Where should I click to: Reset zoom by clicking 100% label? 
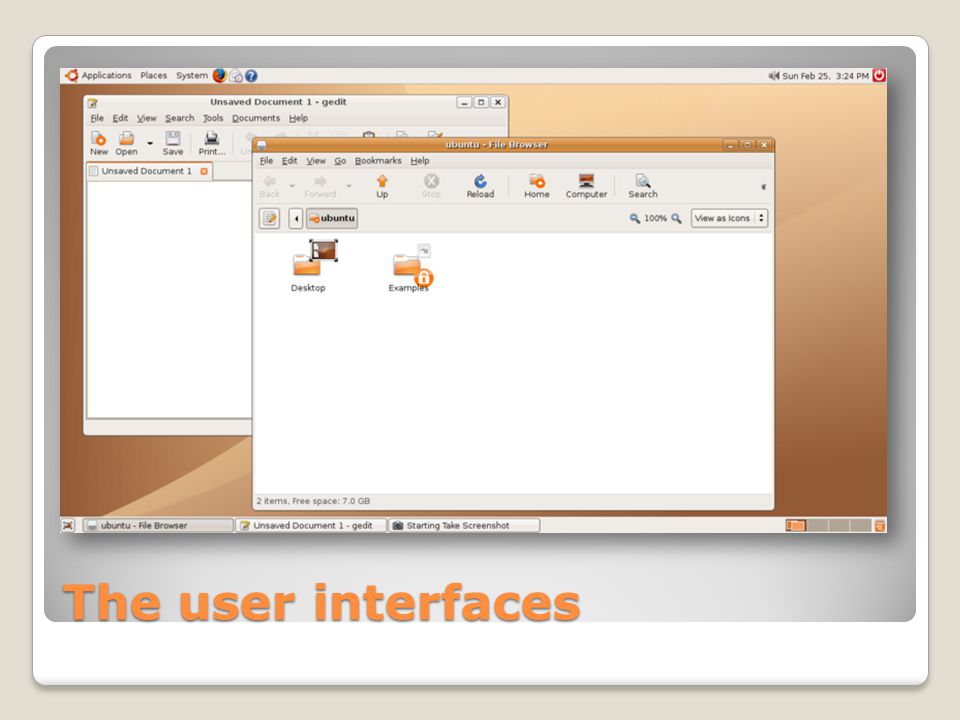(655, 218)
